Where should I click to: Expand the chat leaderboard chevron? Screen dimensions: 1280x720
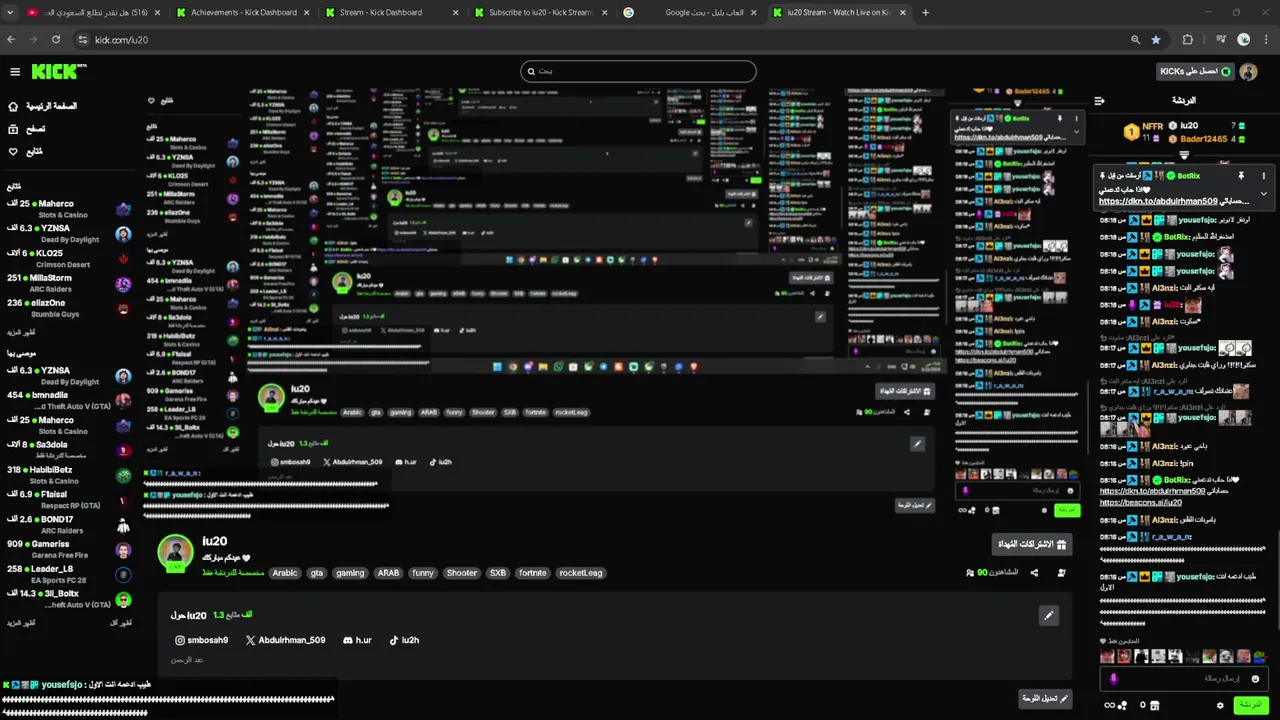(1184, 155)
